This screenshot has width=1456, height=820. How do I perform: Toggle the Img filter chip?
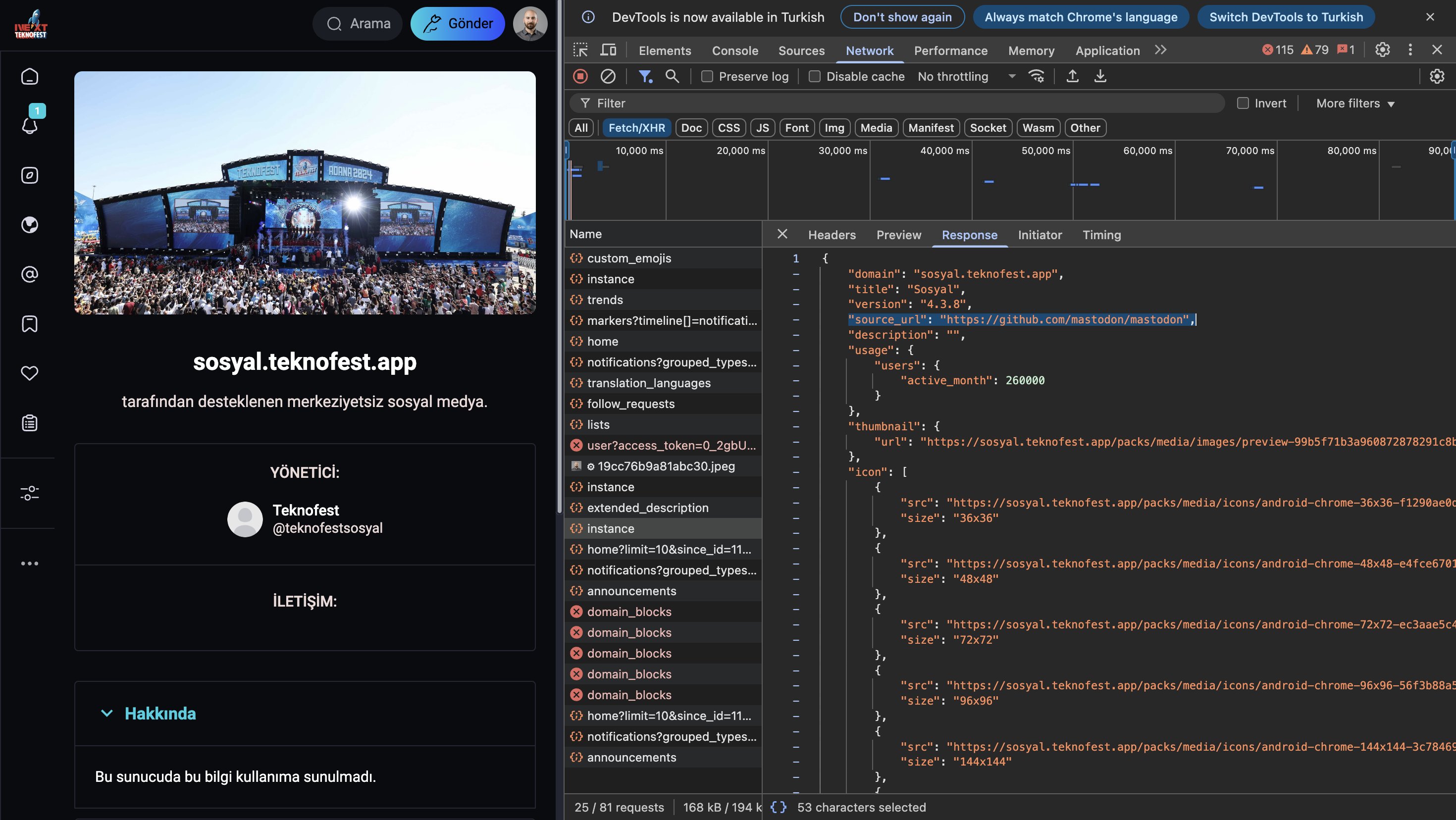(834, 128)
